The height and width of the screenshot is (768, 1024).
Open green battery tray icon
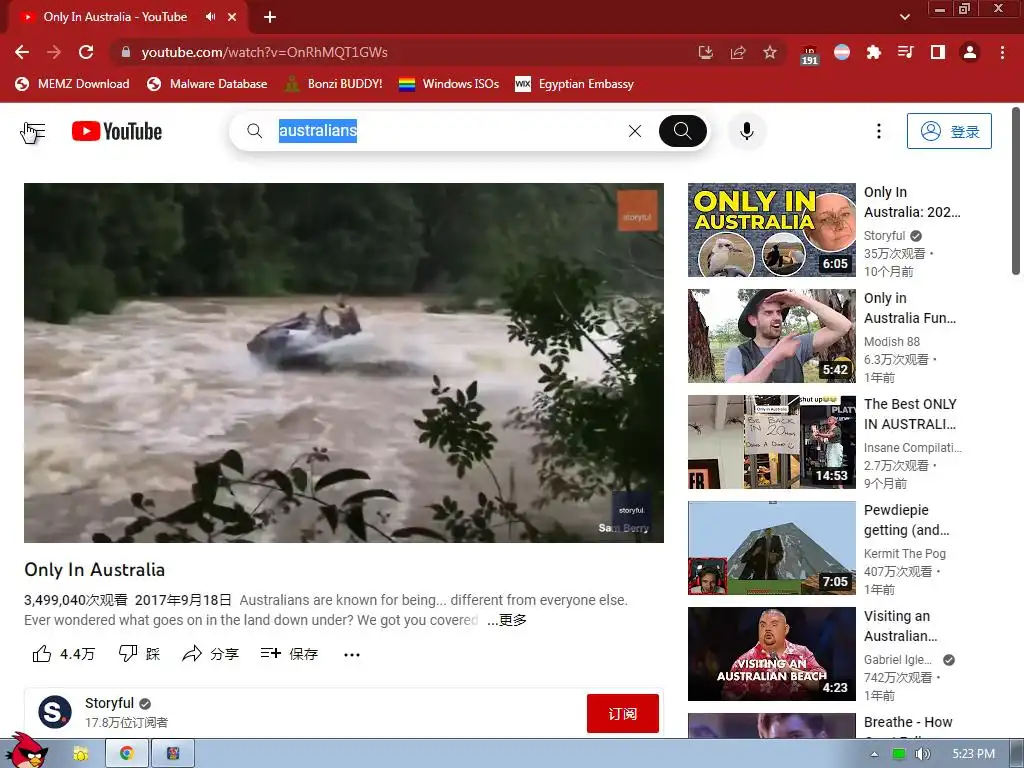899,754
